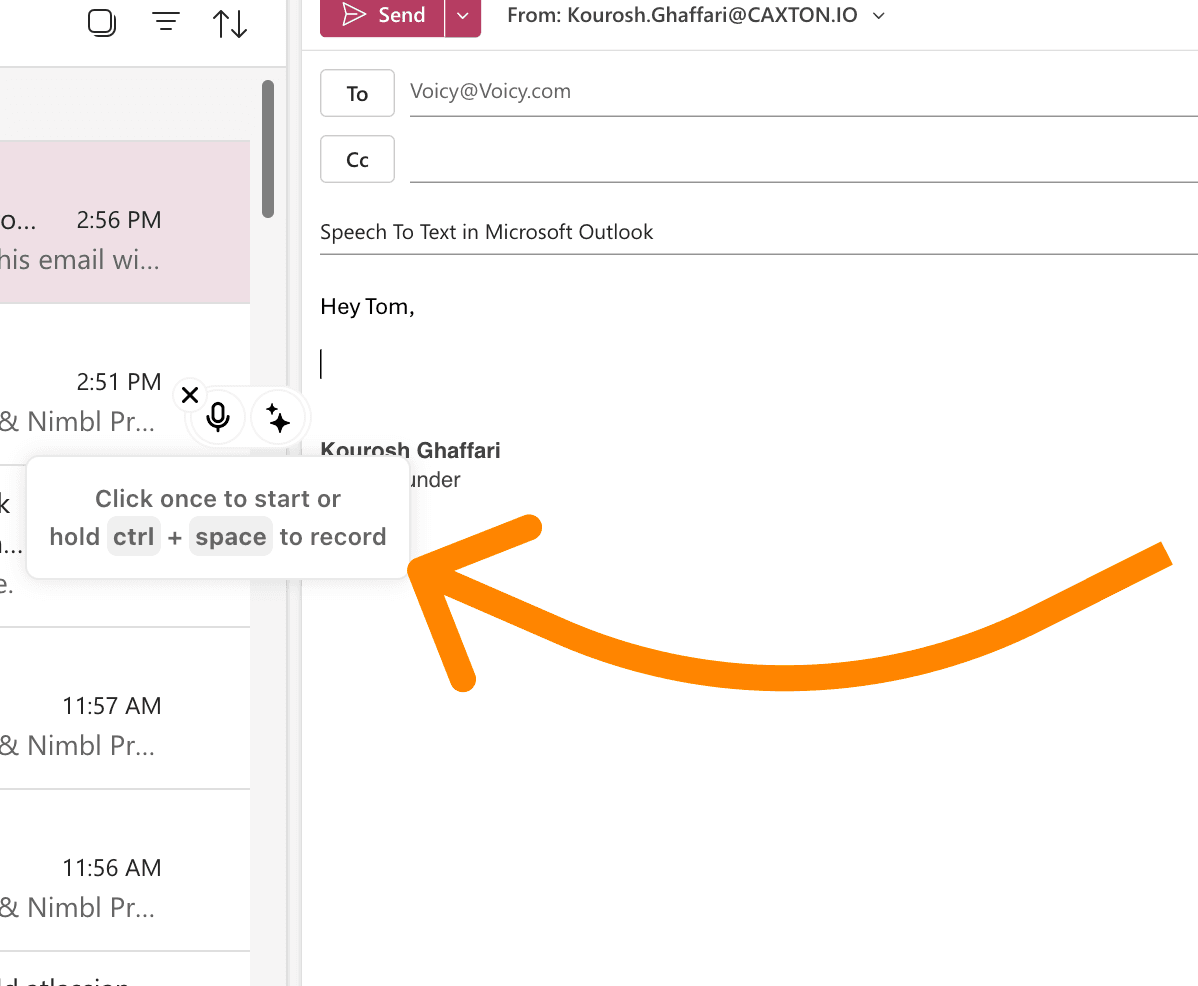Open the email received at 2:56 PM
The image size is (1198, 986).
[125, 221]
